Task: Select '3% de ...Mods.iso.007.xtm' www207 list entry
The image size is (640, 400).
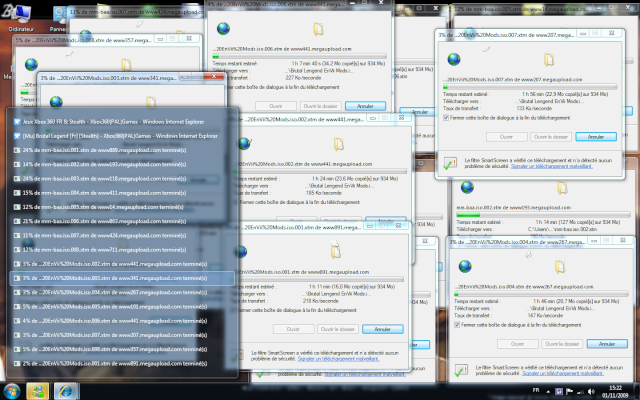Action: [122, 335]
